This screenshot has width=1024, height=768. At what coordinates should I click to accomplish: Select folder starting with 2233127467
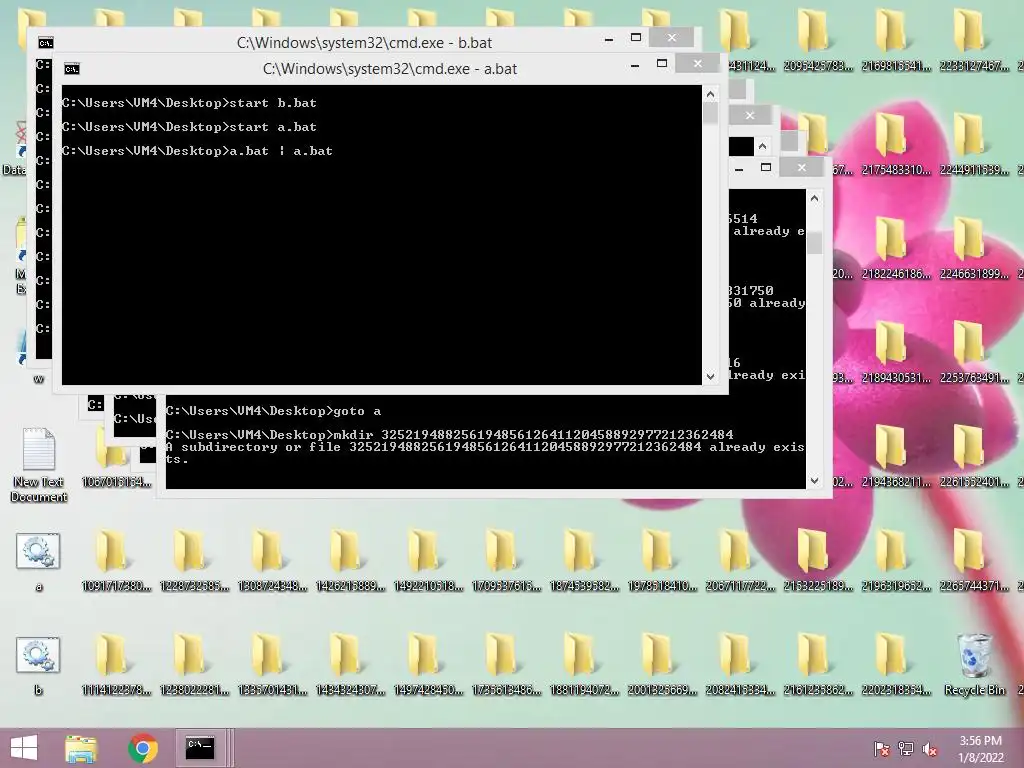[974, 40]
